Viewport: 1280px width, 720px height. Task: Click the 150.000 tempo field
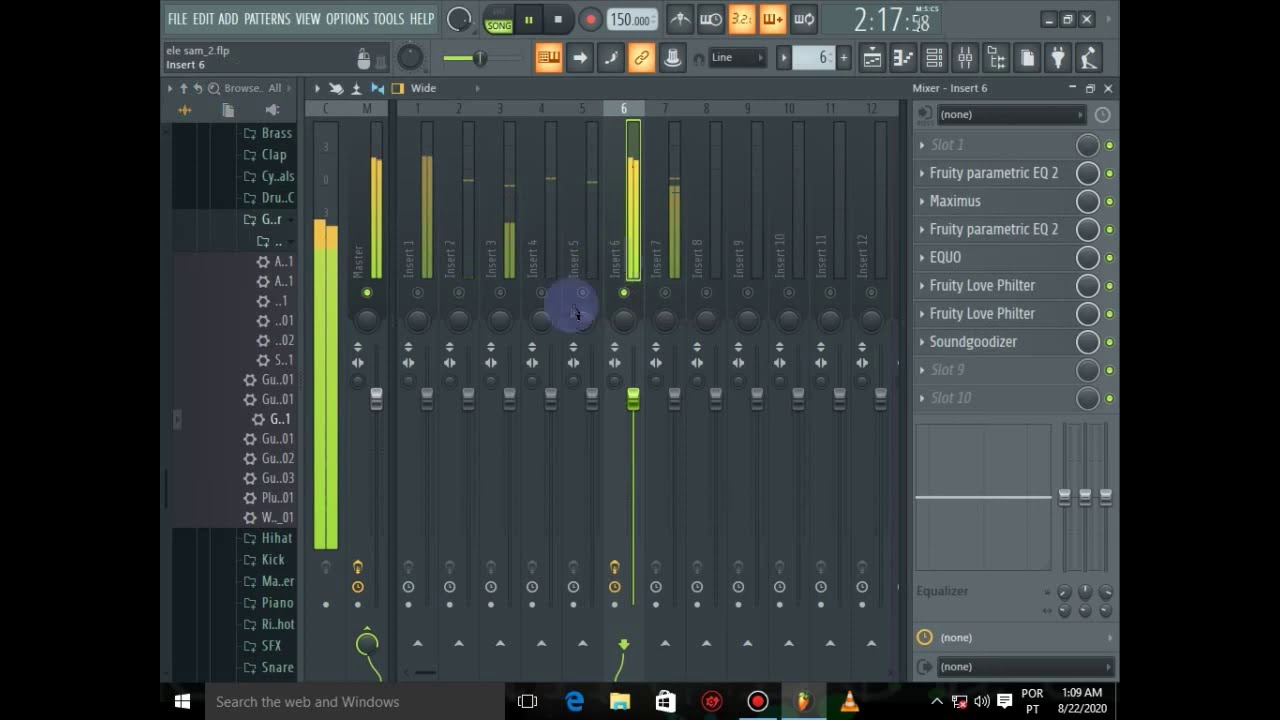point(631,19)
